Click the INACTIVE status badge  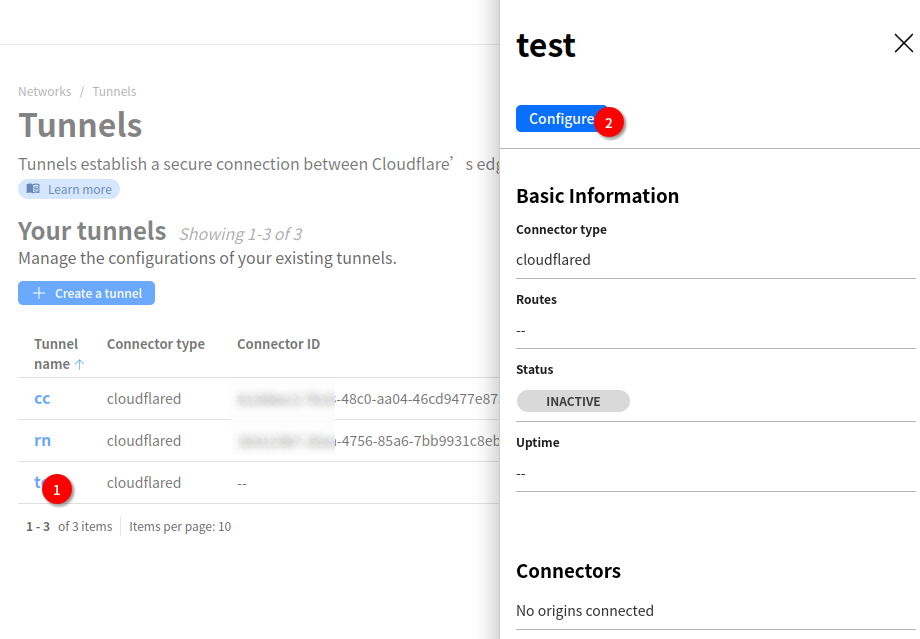pyautogui.click(x=573, y=401)
